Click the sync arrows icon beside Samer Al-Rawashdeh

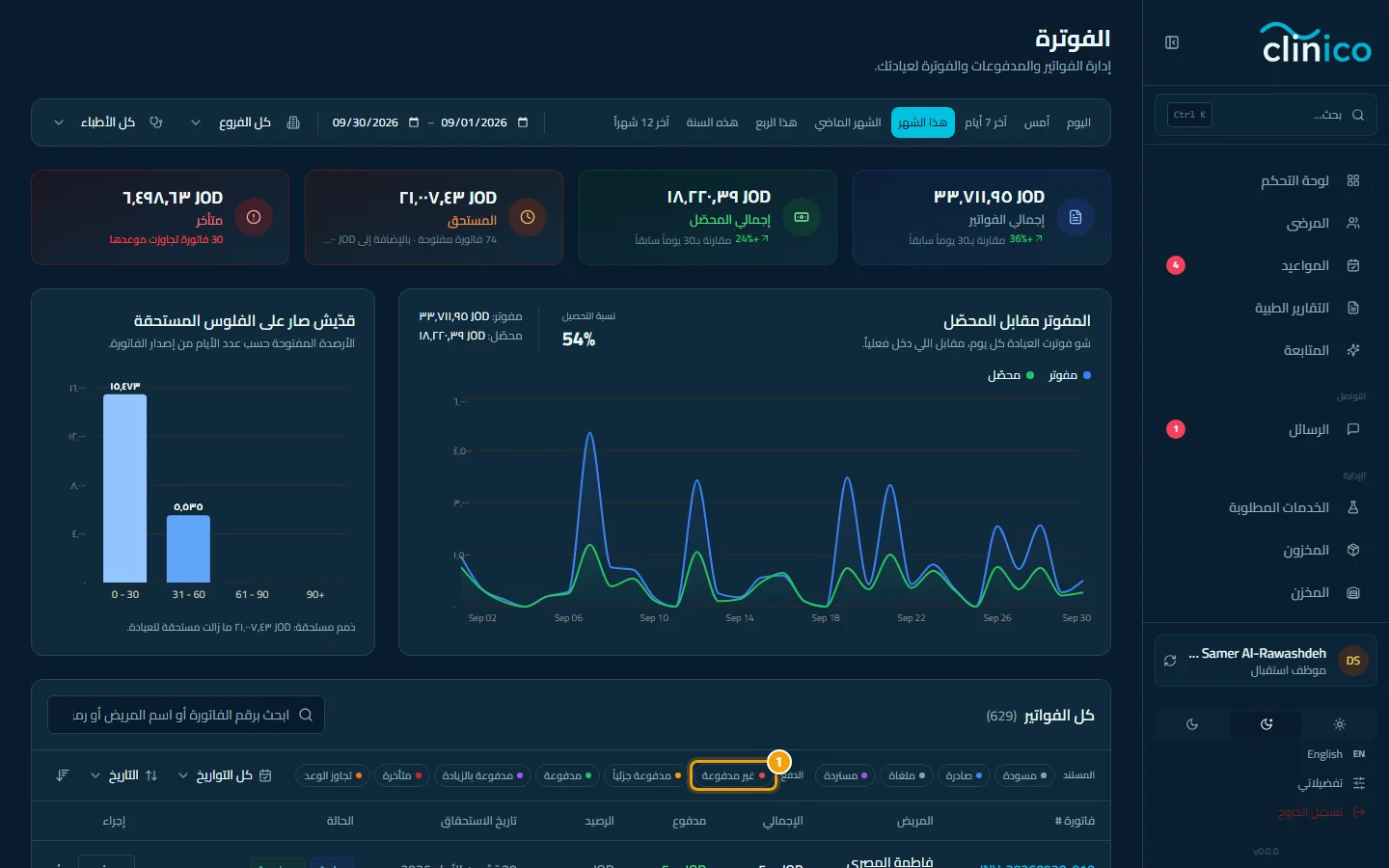[1170, 661]
